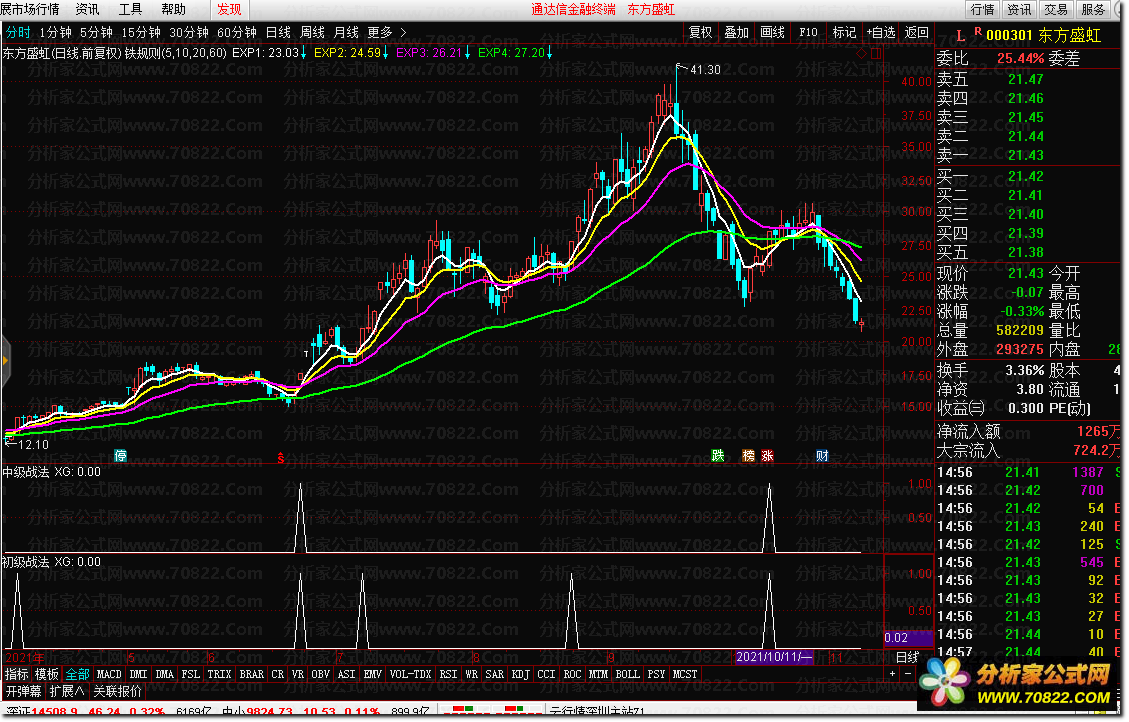Switch to 分时 intraday view
This screenshot has height=722, width=1129.
(18, 32)
